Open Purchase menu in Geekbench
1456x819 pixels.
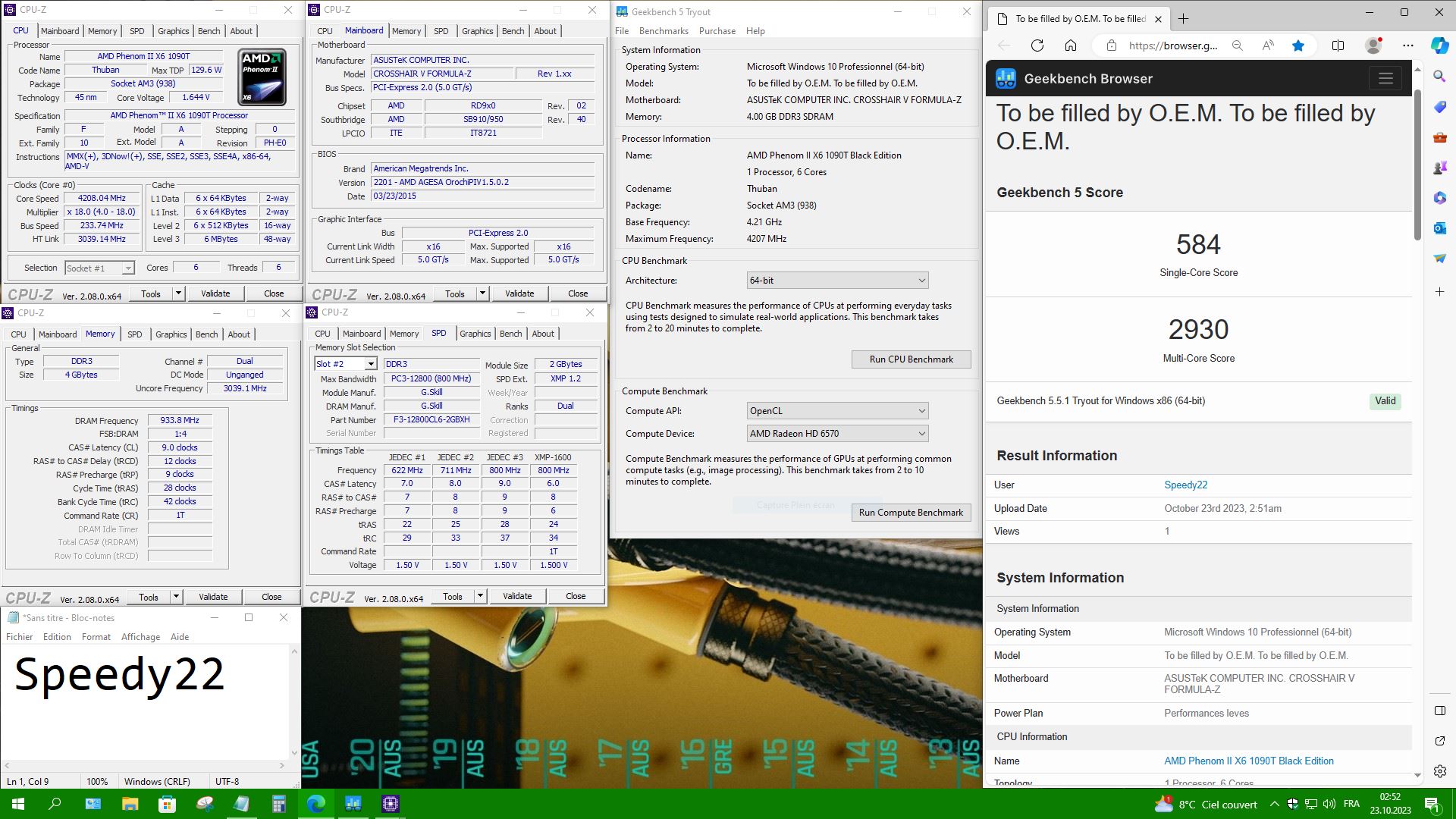[717, 31]
